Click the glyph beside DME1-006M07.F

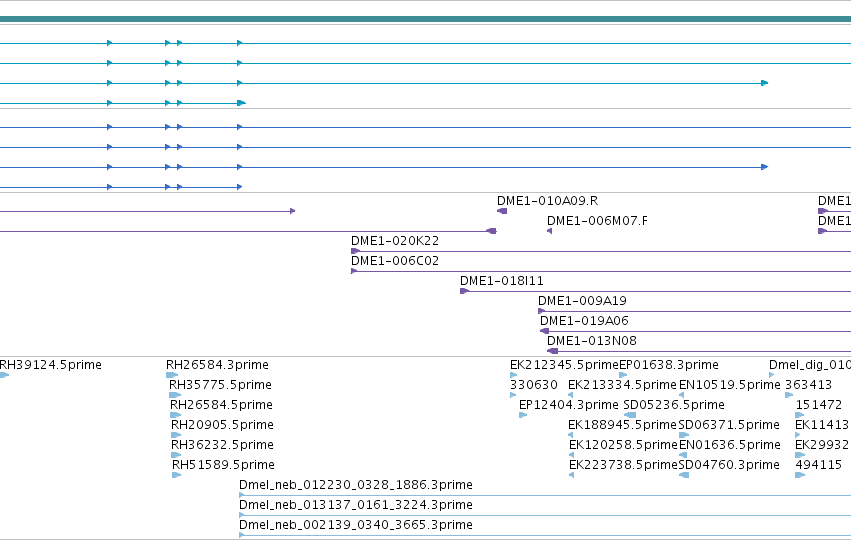549,231
